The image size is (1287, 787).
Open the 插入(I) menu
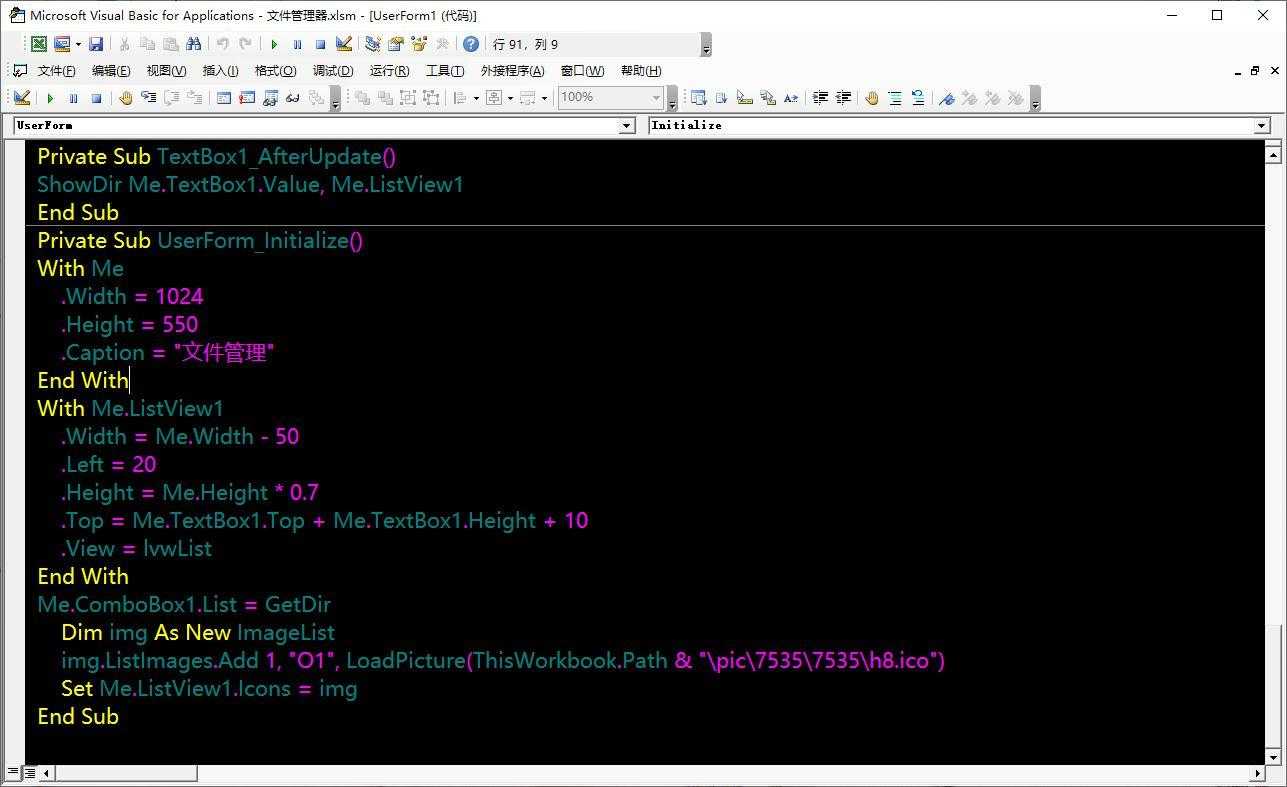220,71
